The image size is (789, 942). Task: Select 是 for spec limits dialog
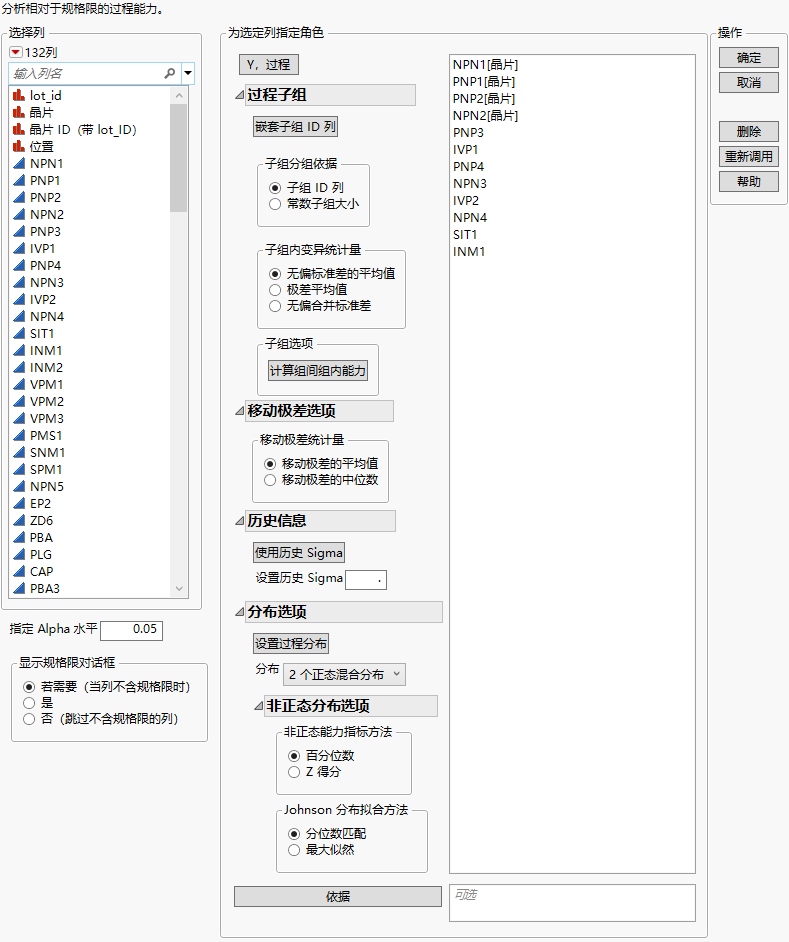[29, 703]
